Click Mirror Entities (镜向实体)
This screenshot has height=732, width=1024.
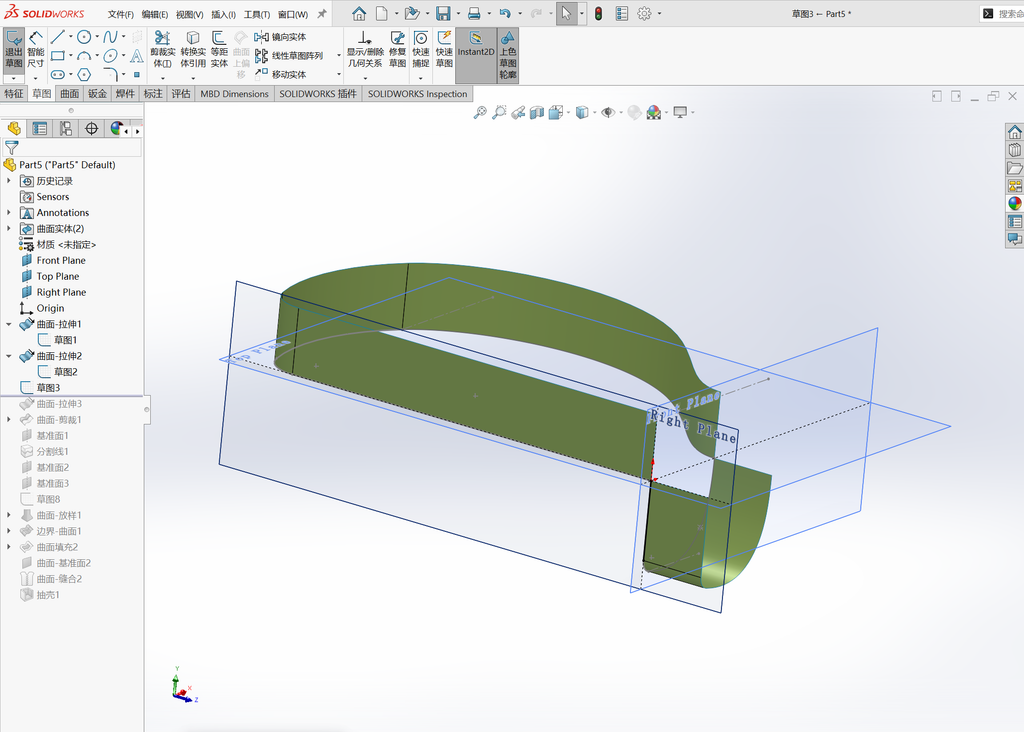click(280, 37)
